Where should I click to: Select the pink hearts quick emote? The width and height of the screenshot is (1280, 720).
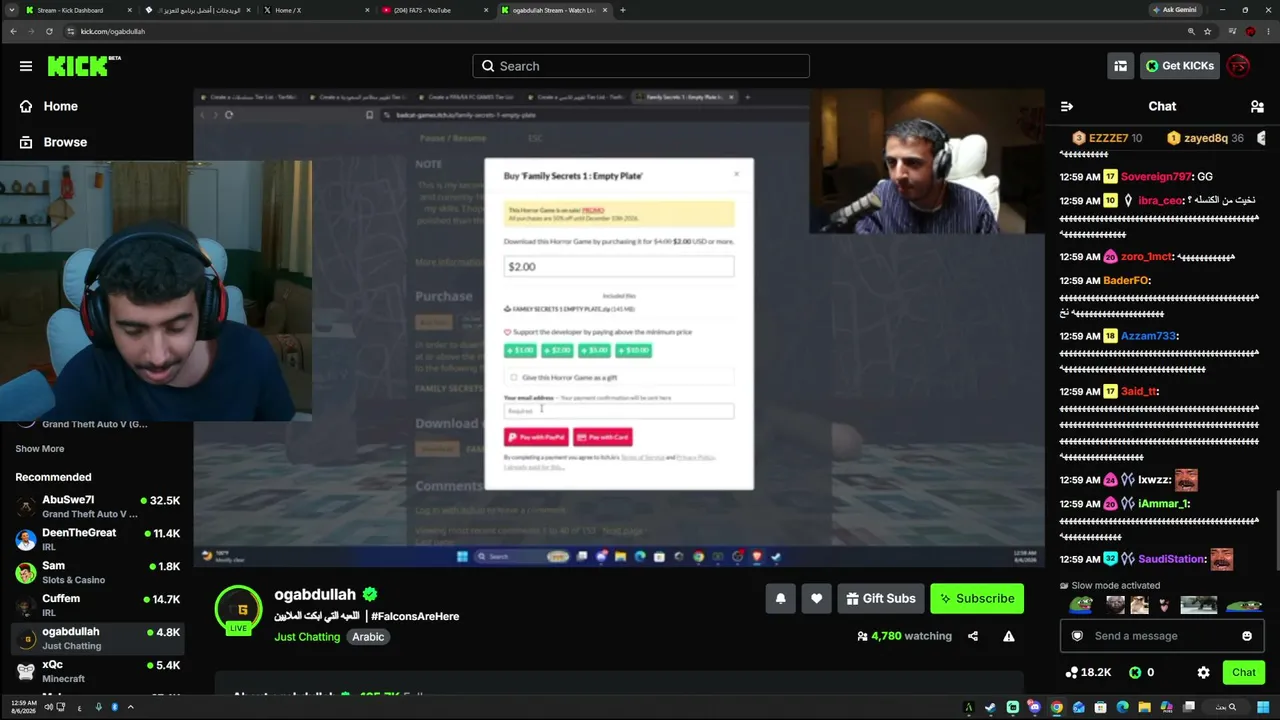pos(1164,604)
